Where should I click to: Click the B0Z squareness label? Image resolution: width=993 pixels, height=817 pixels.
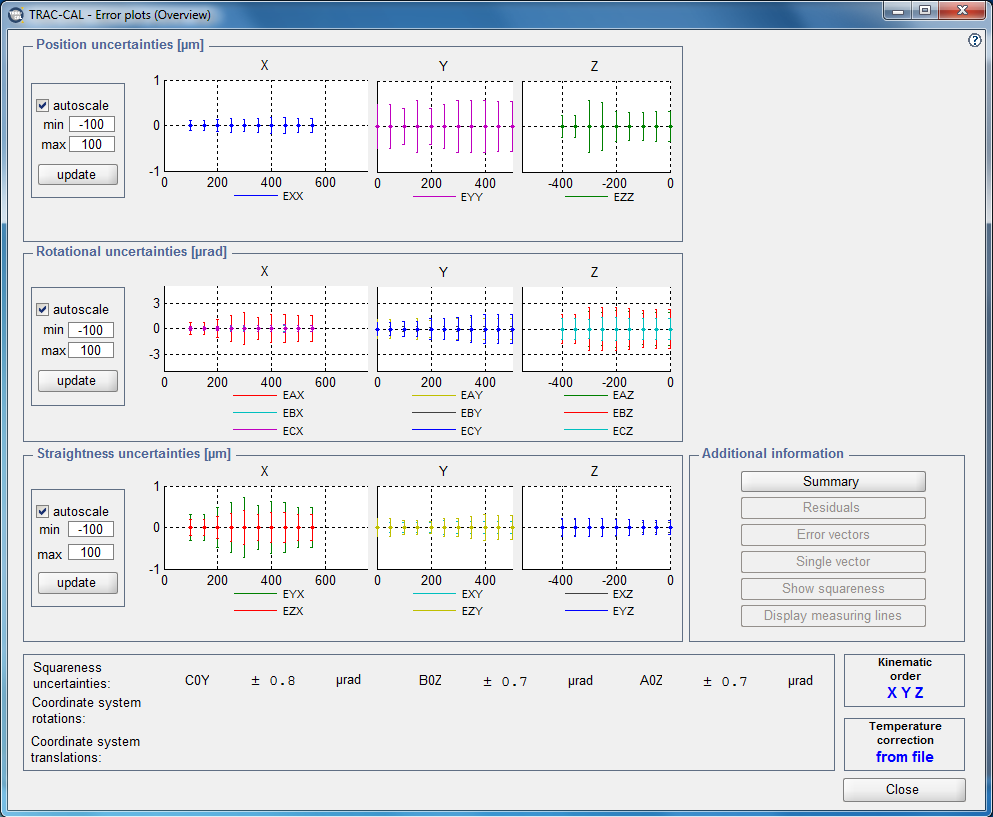pos(430,680)
